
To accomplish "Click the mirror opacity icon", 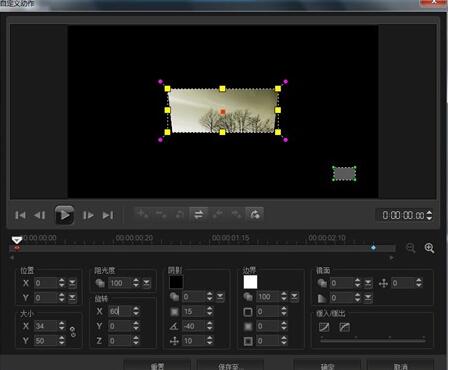I will 322,283.
